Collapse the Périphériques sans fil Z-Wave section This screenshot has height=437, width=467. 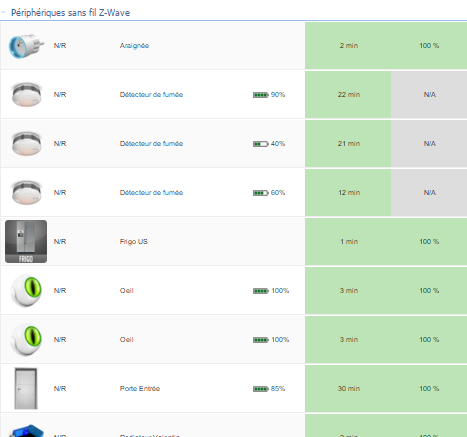point(3,12)
